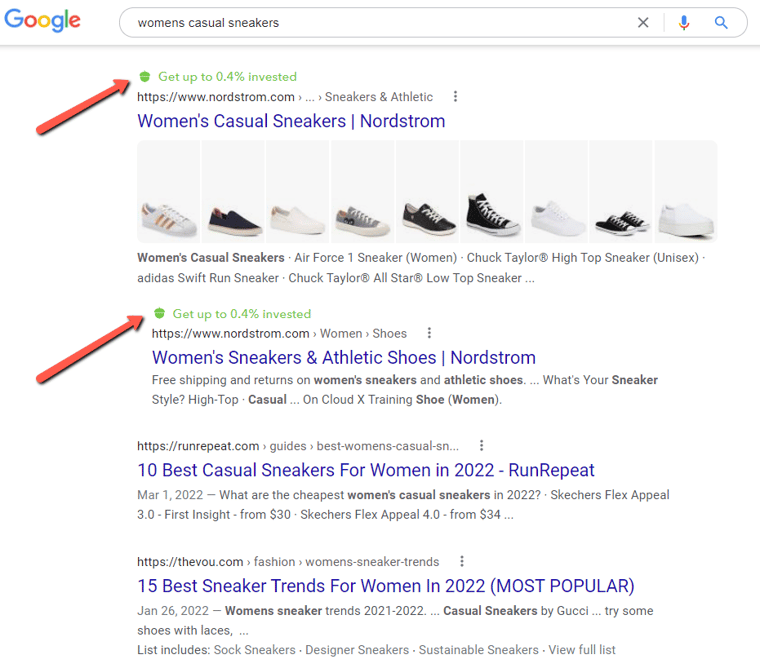Click 'Designer Sneakers' in the list includes line
Screen dimensions: 760x668
coord(357,650)
